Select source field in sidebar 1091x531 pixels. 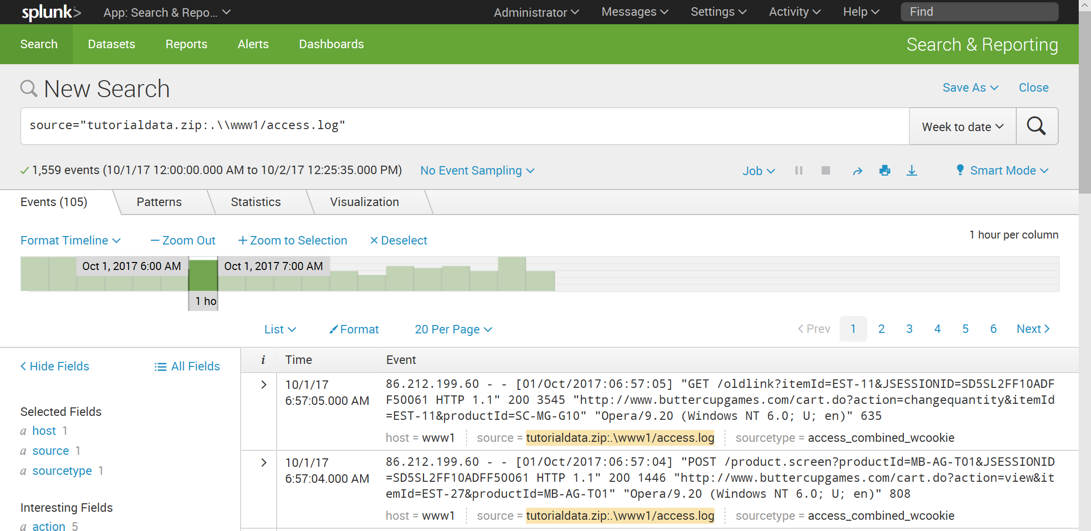pyautogui.click(x=51, y=451)
